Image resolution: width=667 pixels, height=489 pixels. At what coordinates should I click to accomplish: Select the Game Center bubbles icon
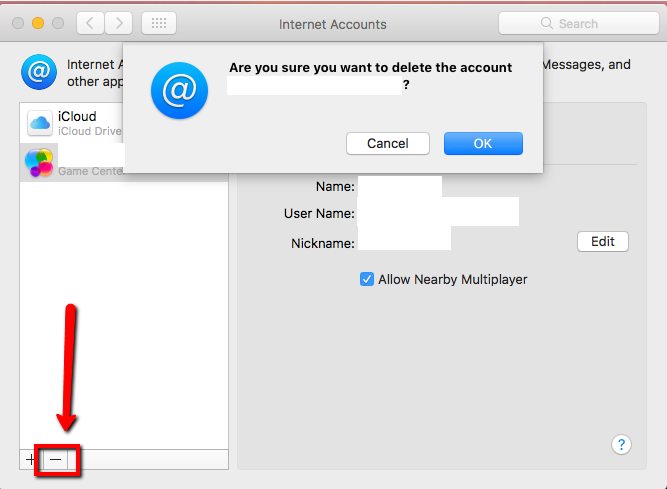pyautogui.click(x=39, y=162)
